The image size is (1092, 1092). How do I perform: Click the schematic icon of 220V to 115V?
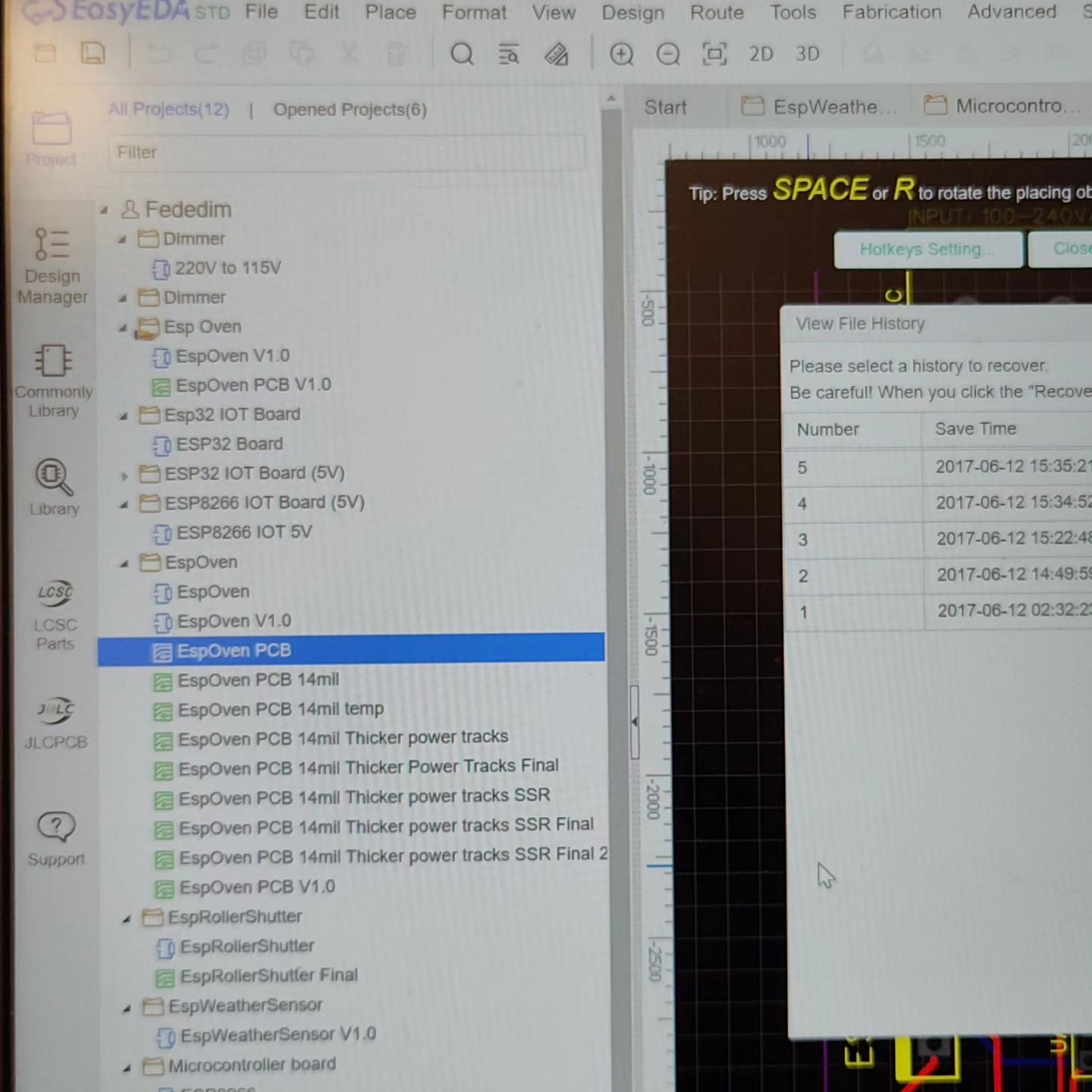coord(161,269)
